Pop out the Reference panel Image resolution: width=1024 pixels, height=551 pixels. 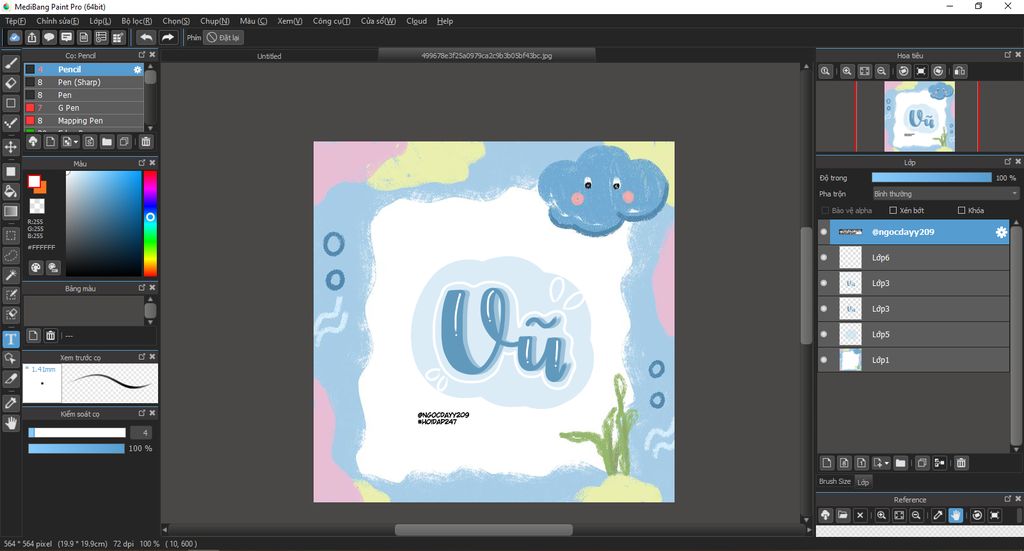(1008, 499)
